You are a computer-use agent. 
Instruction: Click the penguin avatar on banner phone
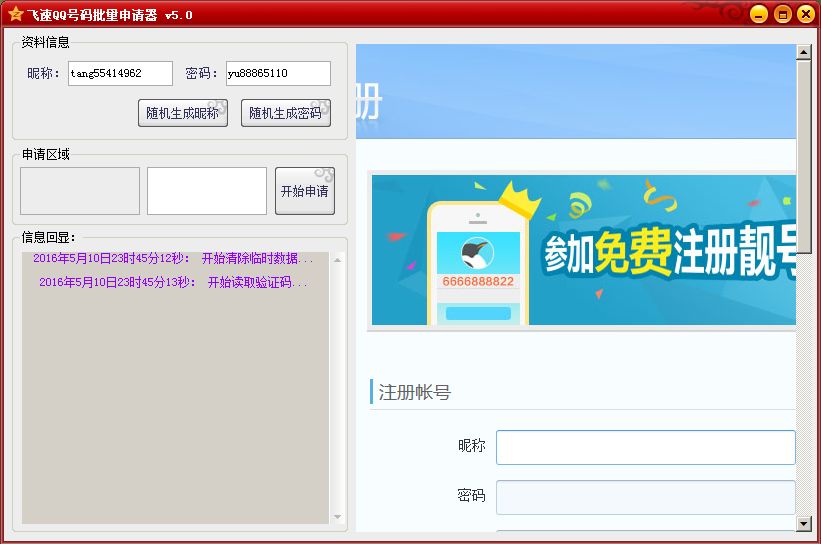[478, 253]
